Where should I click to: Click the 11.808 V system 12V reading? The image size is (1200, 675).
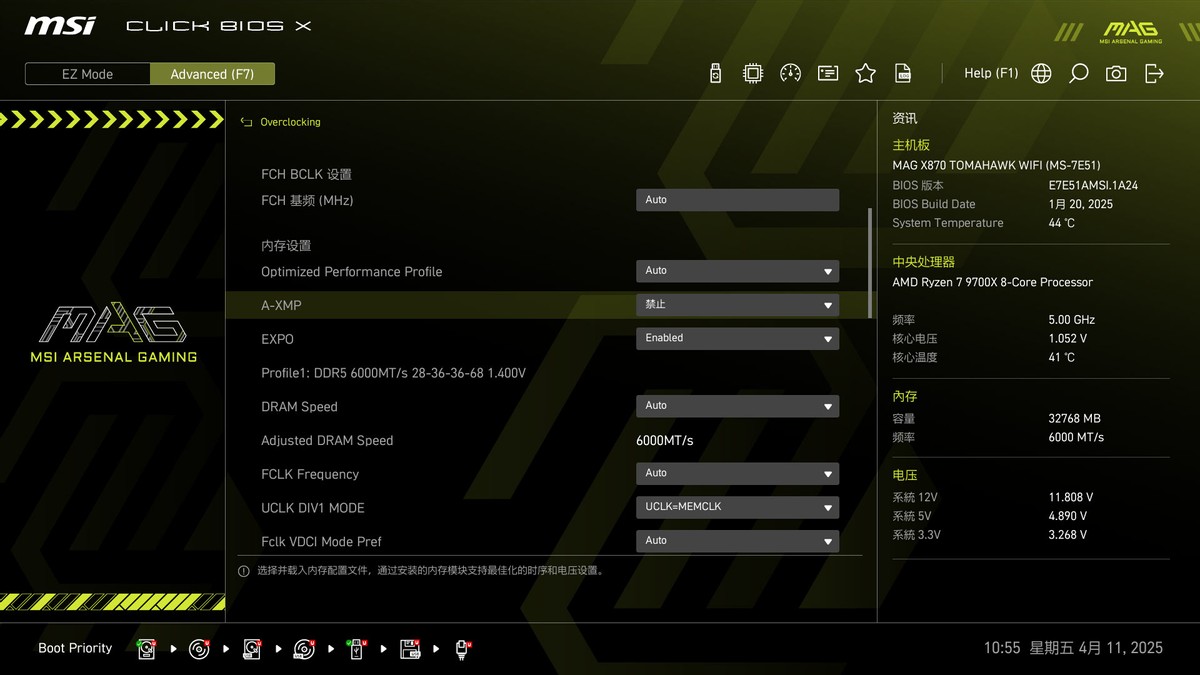tap(1071, 497)
